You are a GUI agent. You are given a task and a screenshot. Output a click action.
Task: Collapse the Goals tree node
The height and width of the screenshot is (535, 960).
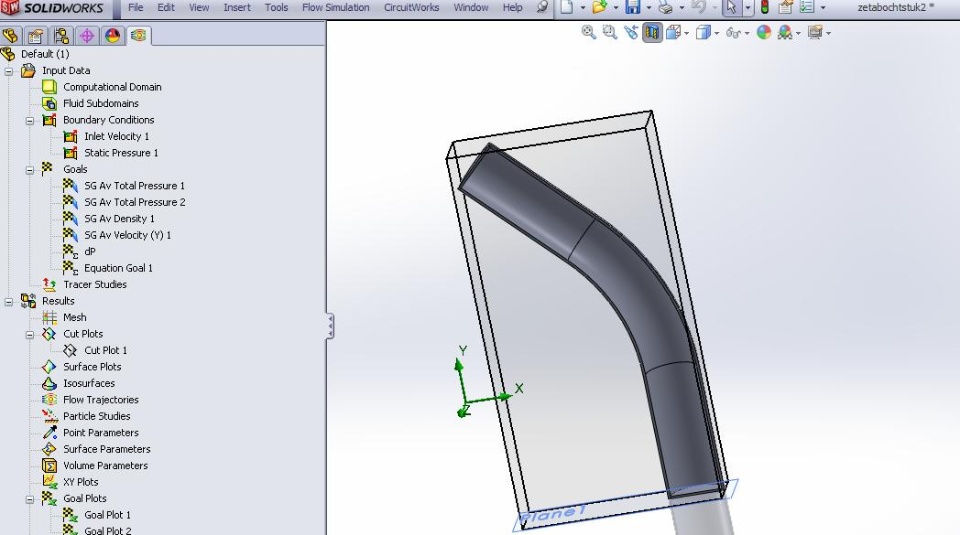(x=29, y=170)
